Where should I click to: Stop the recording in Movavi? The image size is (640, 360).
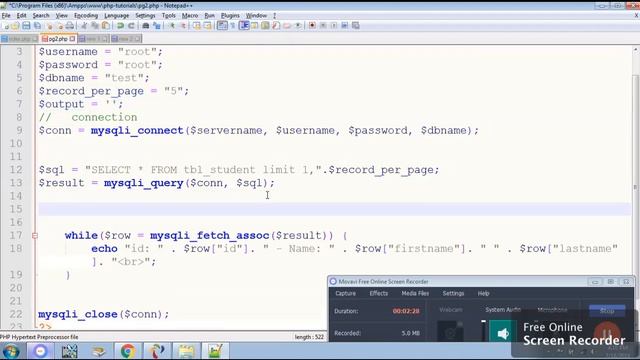point(607,311)
